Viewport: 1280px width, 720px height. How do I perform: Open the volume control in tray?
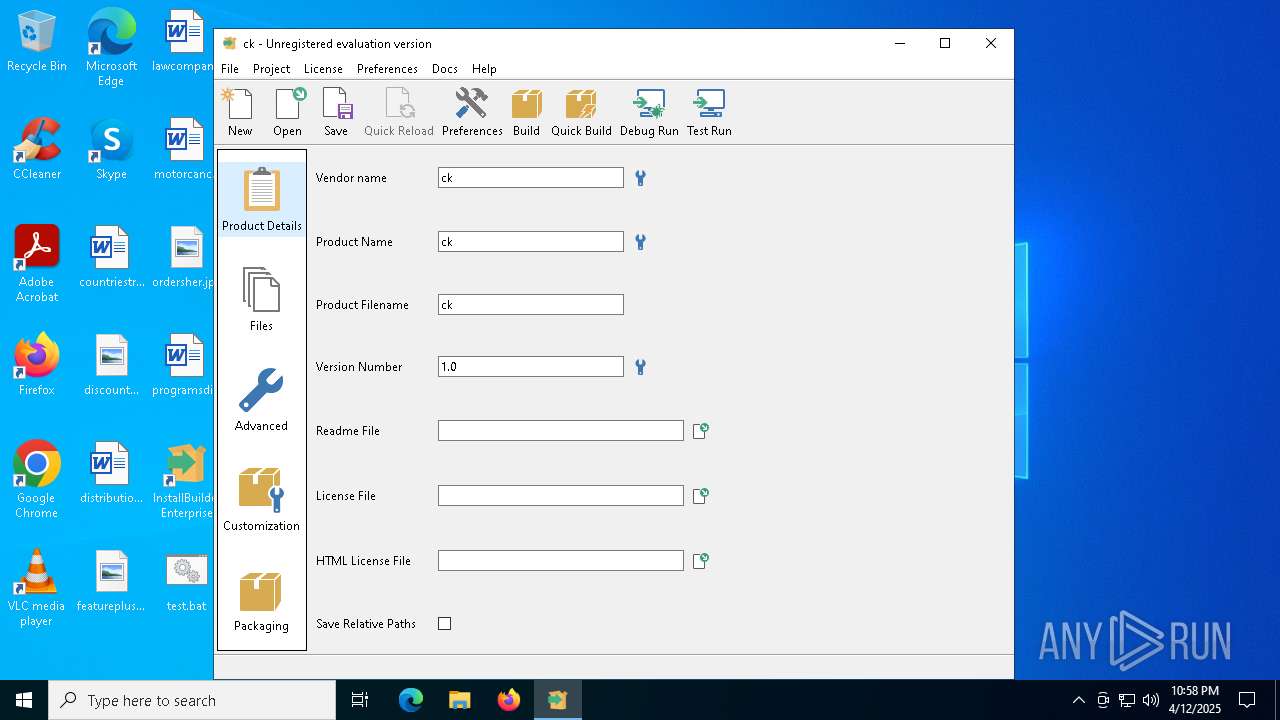pos(1151,700)
